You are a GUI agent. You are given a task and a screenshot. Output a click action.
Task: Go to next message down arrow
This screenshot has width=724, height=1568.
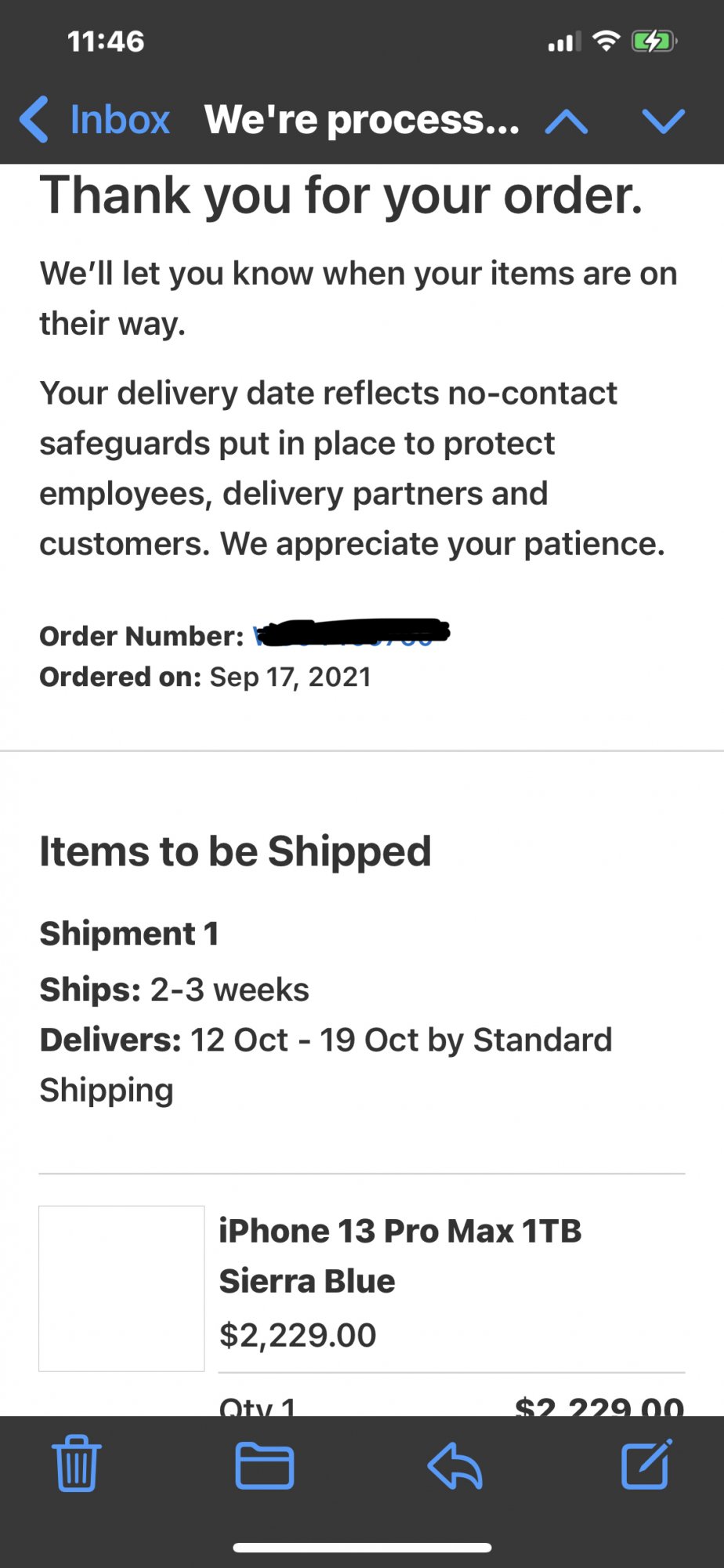pos(663,121)
